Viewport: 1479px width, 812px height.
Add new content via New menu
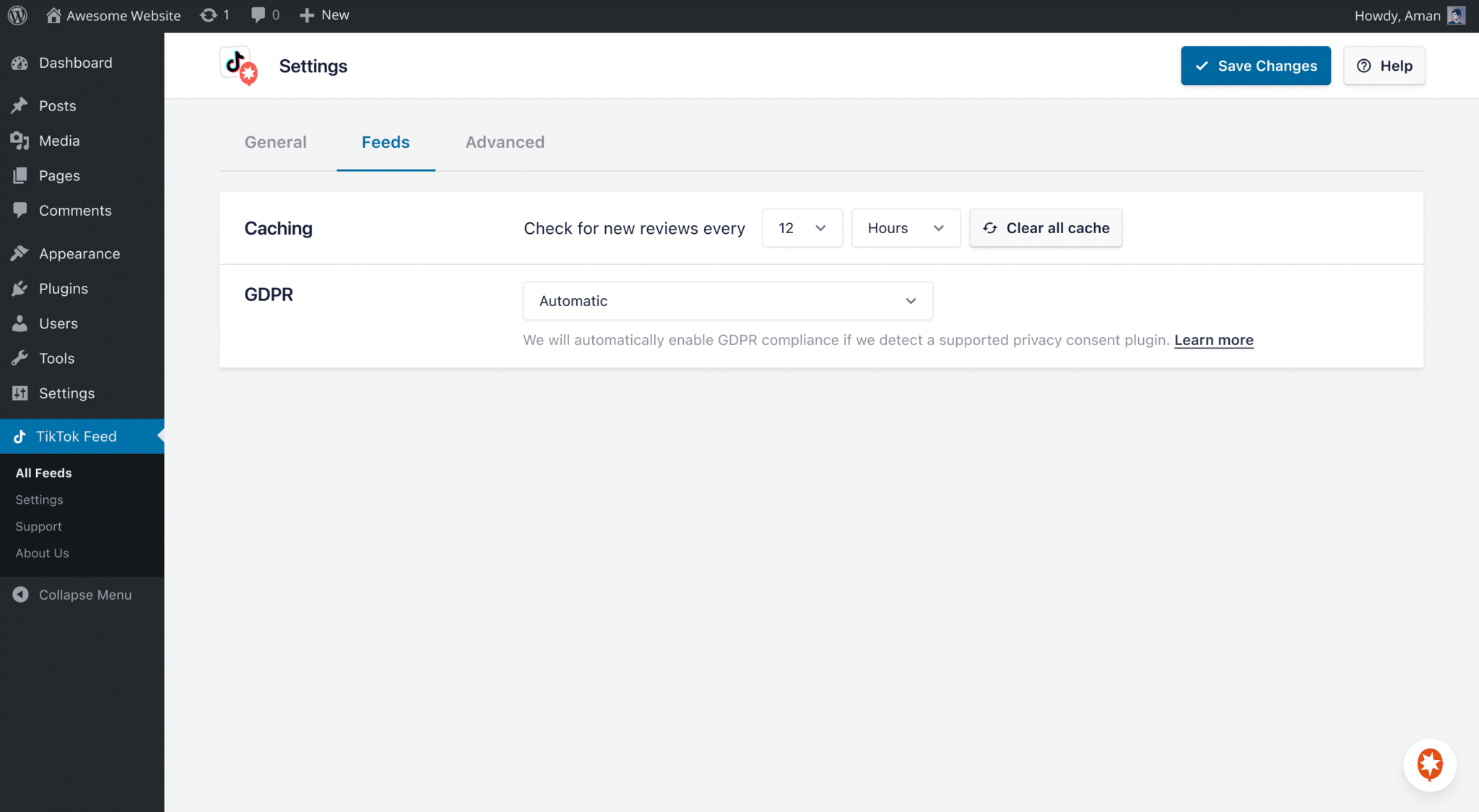point(324,15)
